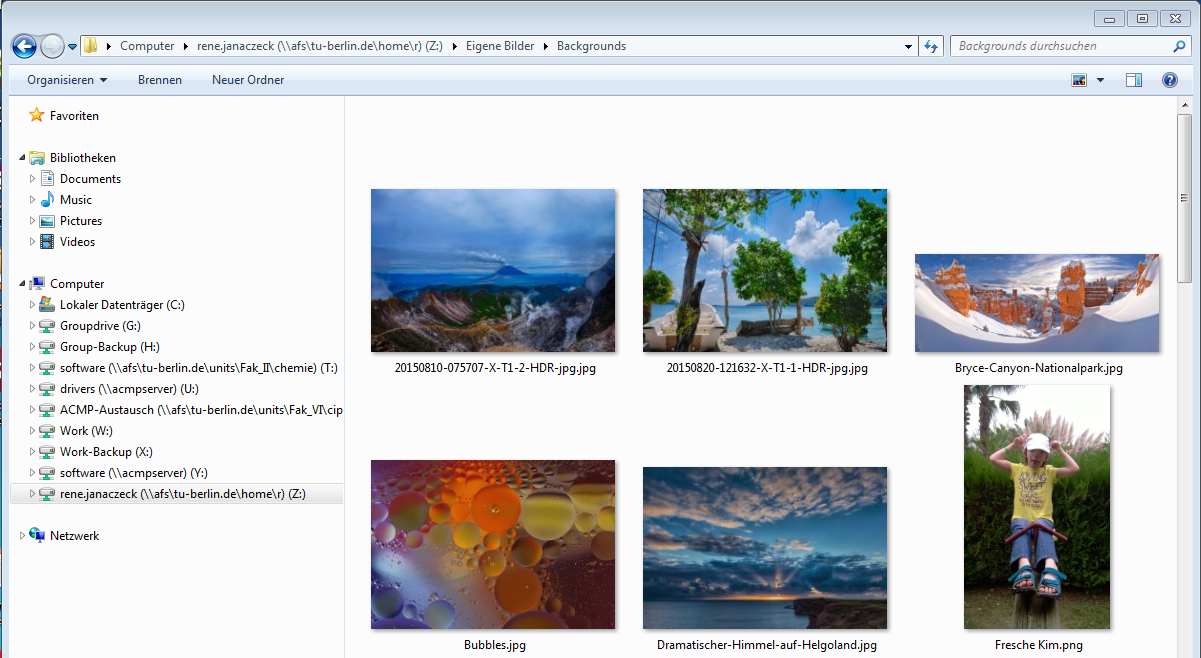
Task: Expand the Lokaler Datenträger (C:) node
Action: [x=32, y=305]
